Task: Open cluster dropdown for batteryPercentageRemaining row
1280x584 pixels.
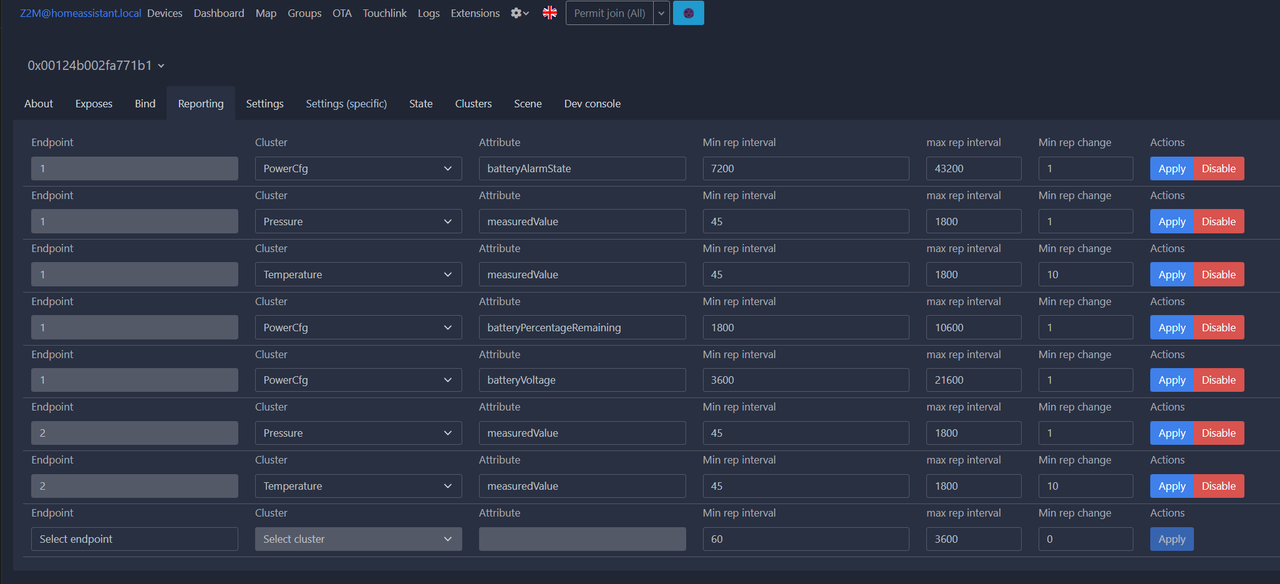Action: pos(358,327)
